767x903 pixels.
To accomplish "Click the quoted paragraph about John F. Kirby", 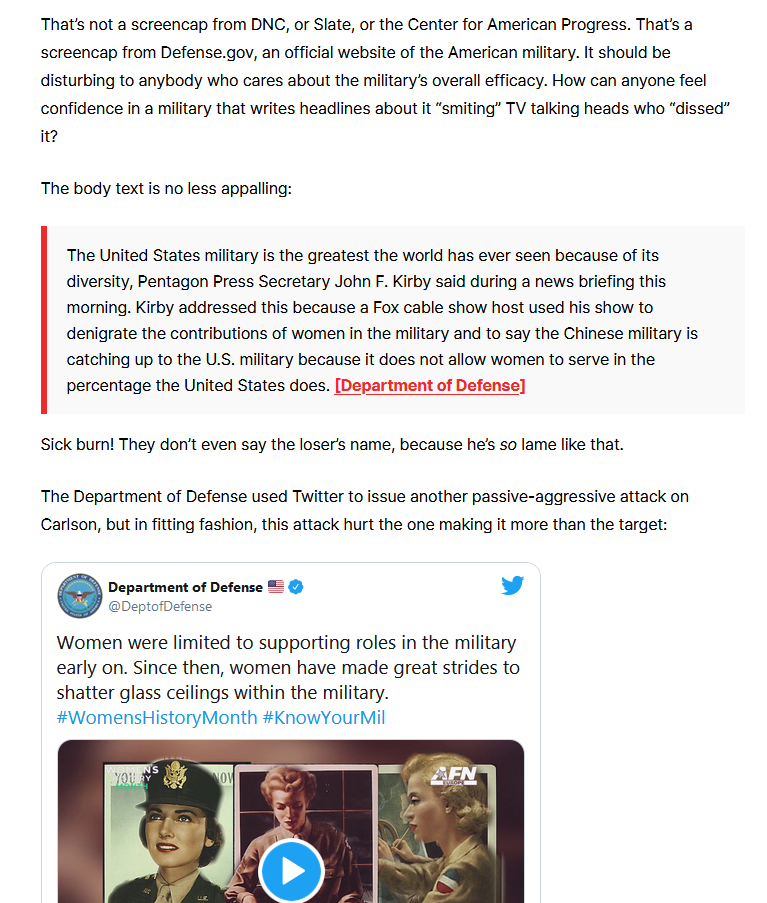I will point(383,320).
